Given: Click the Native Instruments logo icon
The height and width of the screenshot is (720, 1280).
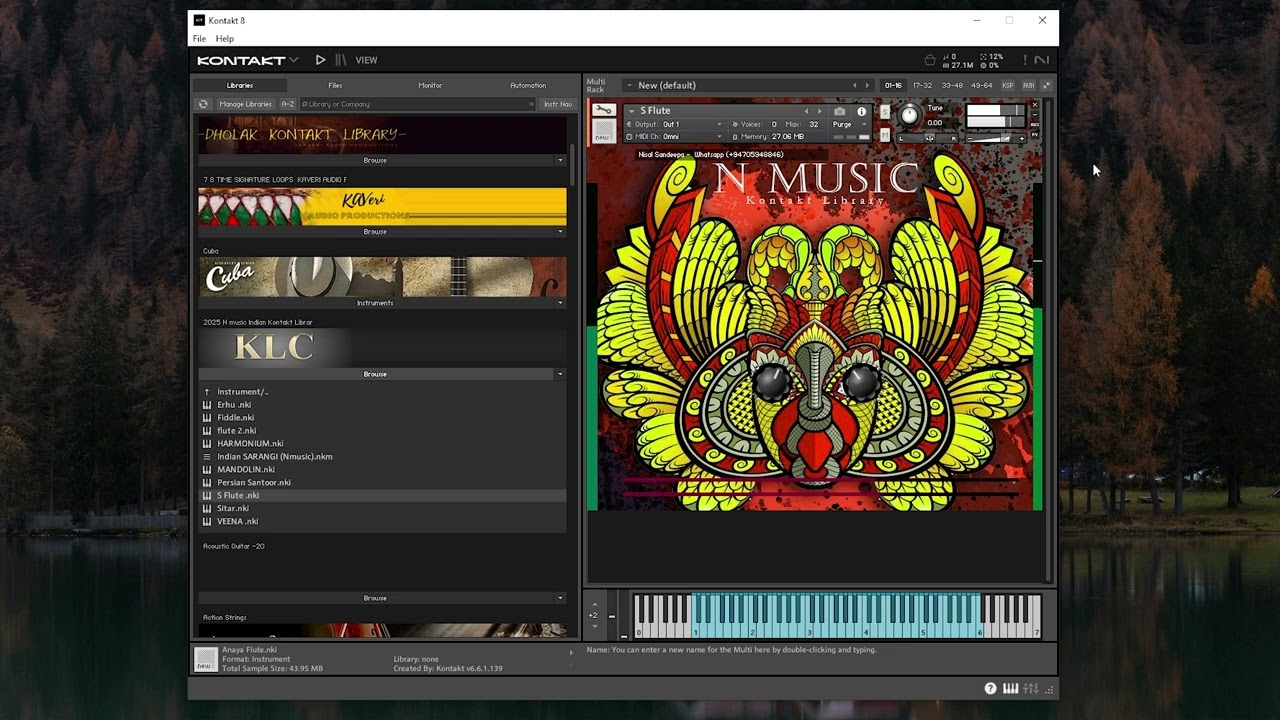Looking at the screenshot, I should pyautogui.click(x=1042, y=60).
